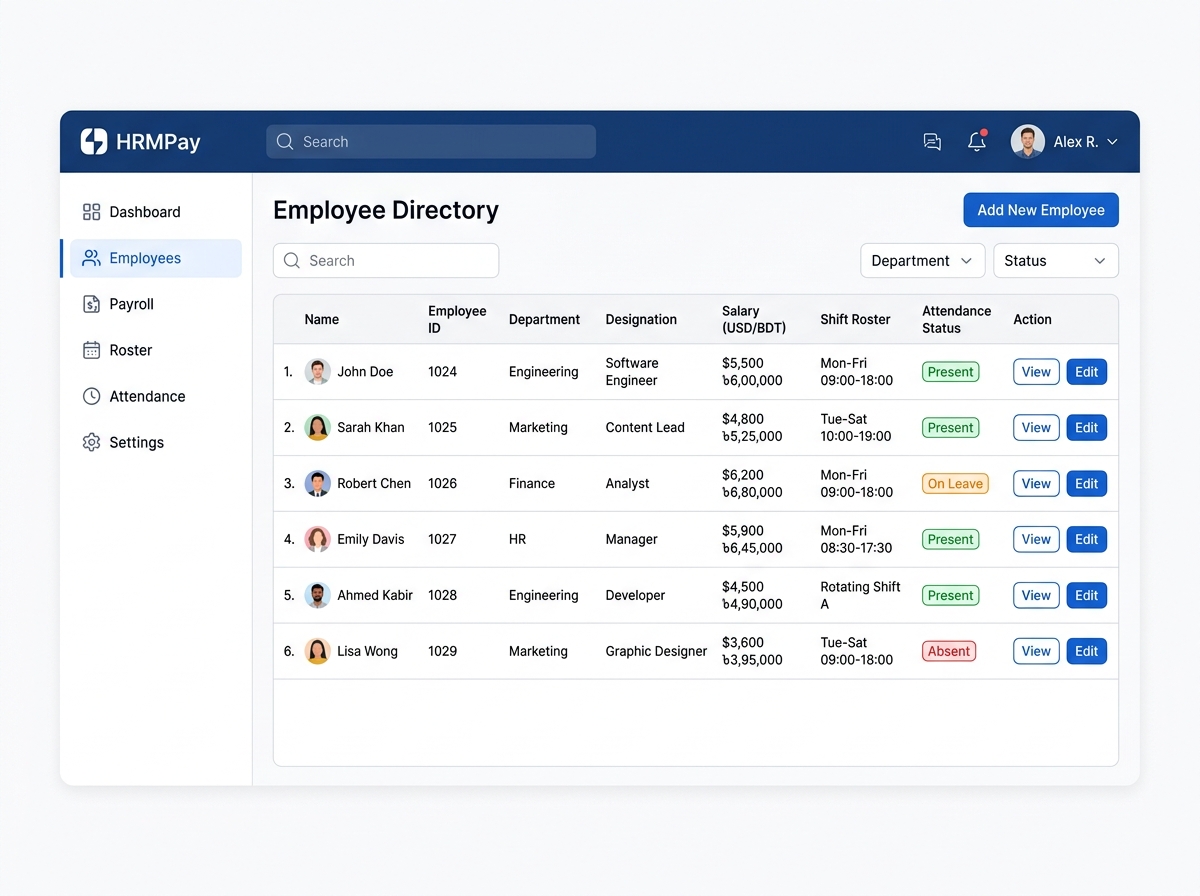Image resolution: width=1200 pixels, height=896 pixels.
Task: View John Doe's record
Action: coord(1036,372)
